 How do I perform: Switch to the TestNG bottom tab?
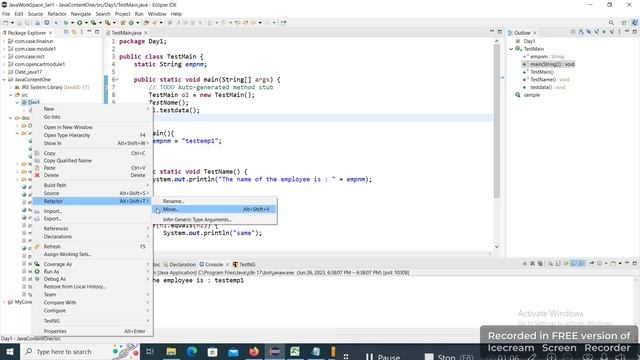(x=244, y=264)
